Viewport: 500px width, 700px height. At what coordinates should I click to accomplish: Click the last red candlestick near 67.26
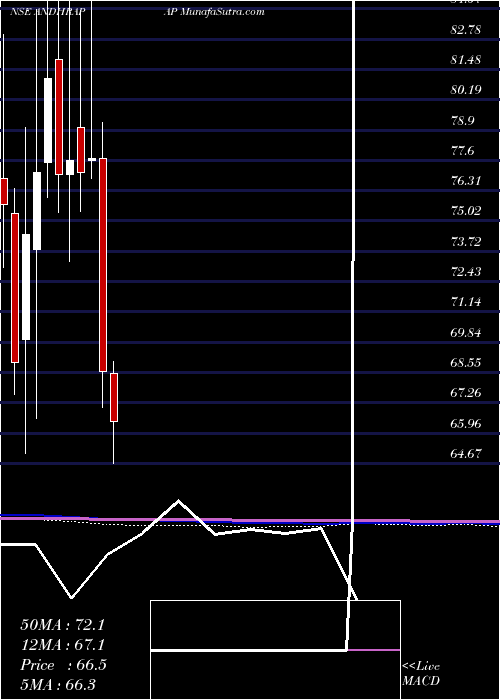[114, 397]
